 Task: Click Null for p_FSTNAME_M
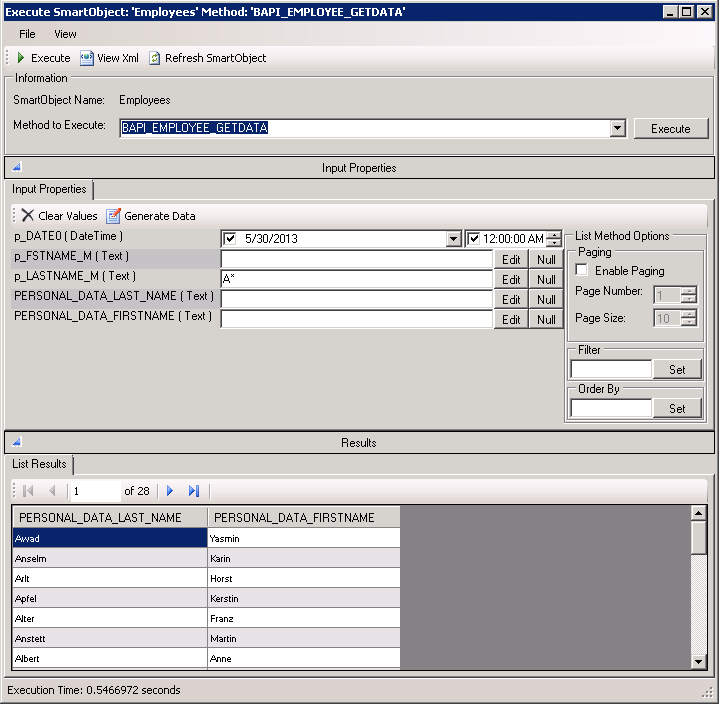546,259
